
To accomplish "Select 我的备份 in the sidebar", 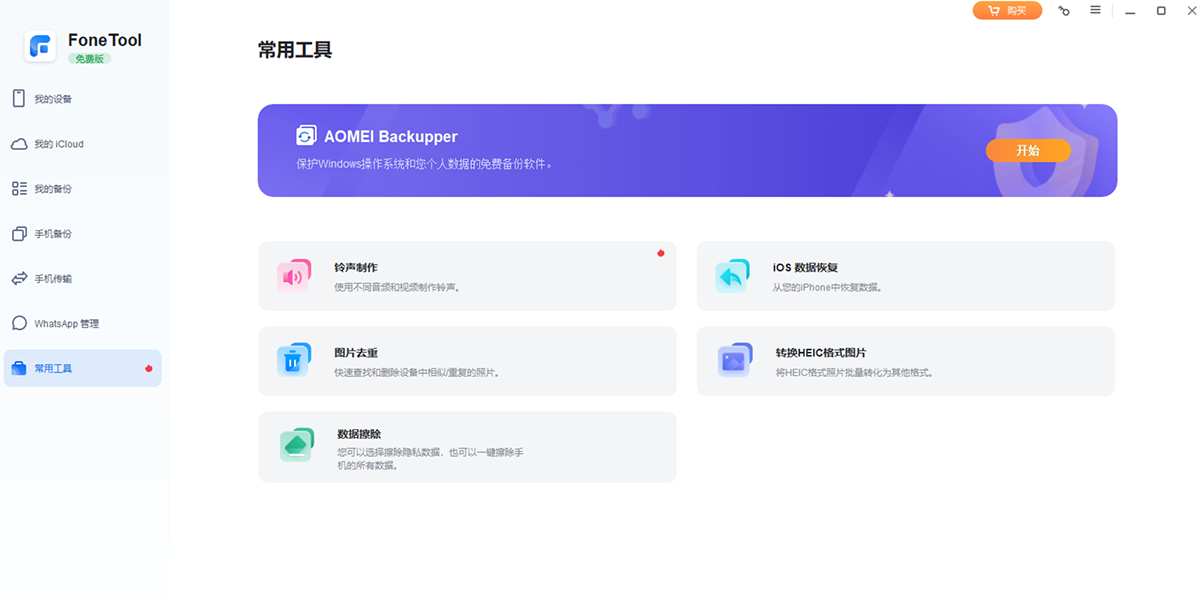I will [82, 188].
